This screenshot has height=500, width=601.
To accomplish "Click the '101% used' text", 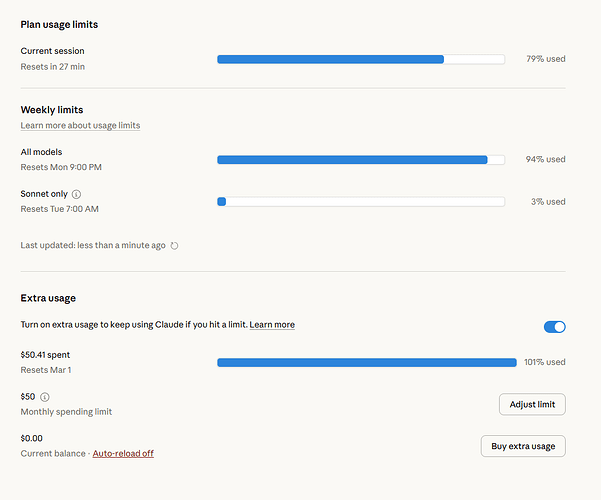I will [x=545, y=362].
